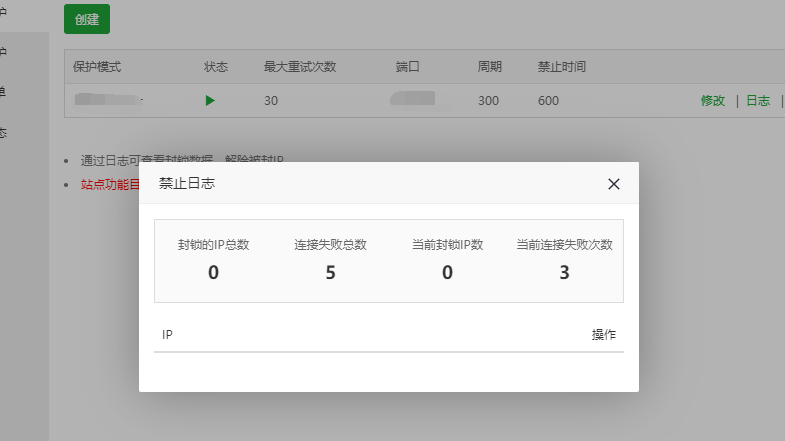Select the 周期 column header

(x=489, y=67)
